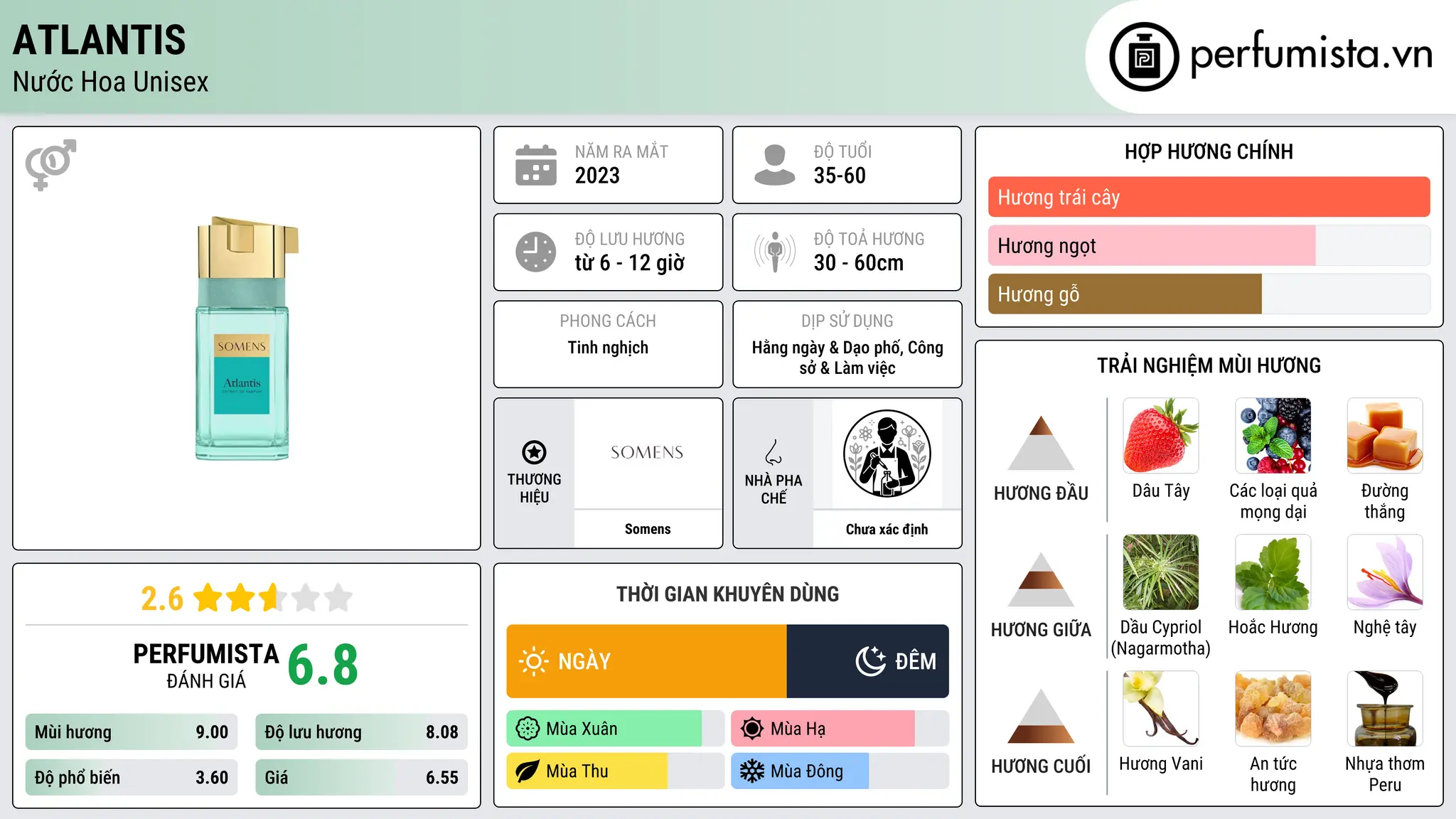Click the person icon beside Độ tuổi
Viewport: 1456px width, 819px height.
pyautogui.click(x=774, y=165)
